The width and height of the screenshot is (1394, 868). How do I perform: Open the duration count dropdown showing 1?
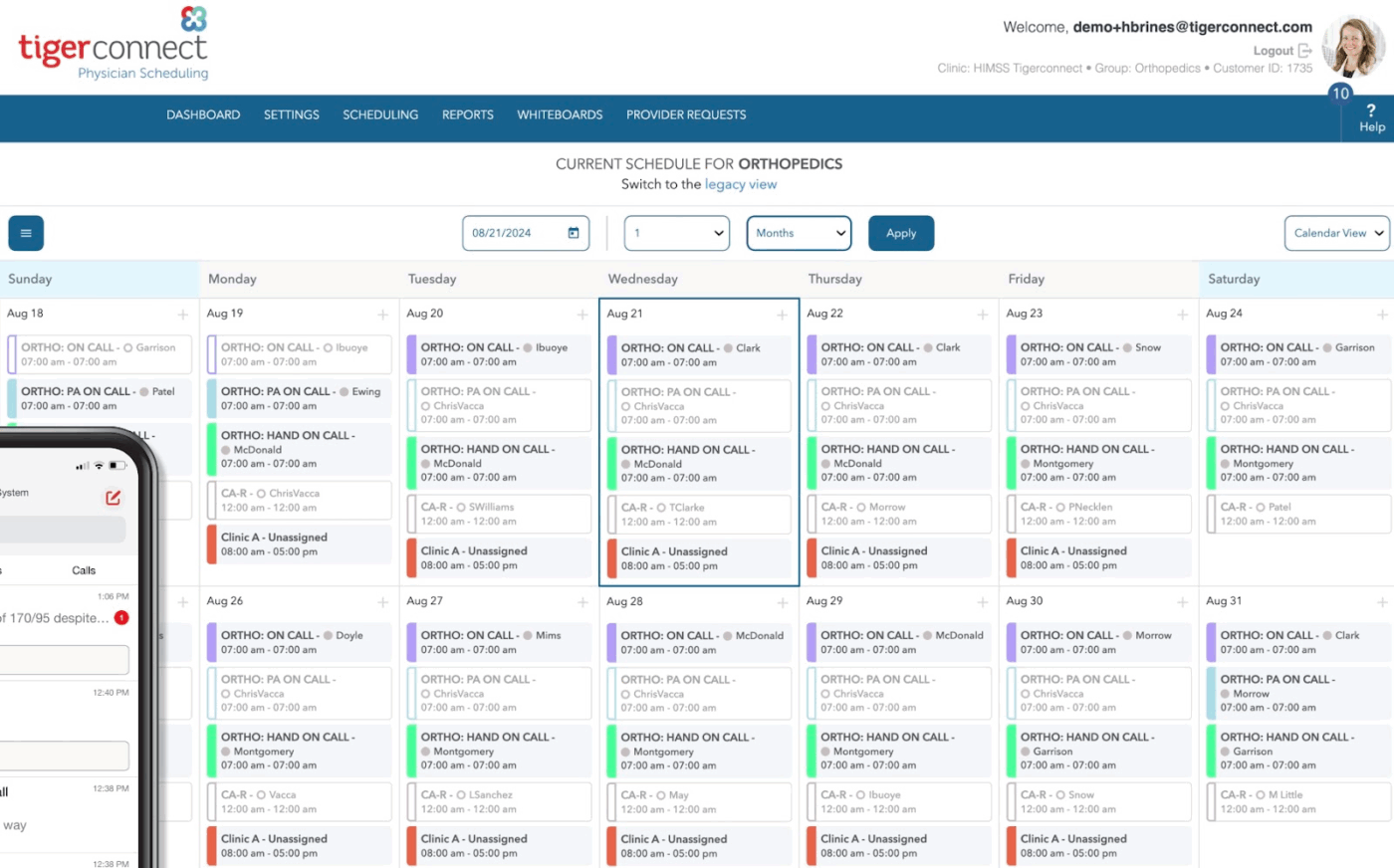pos(676,232)
